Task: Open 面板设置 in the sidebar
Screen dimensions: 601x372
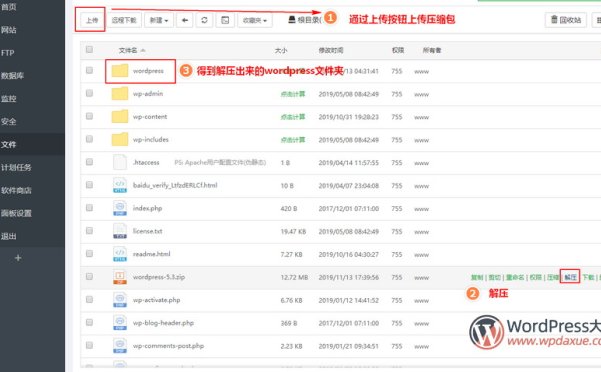Action: [16, 213]
